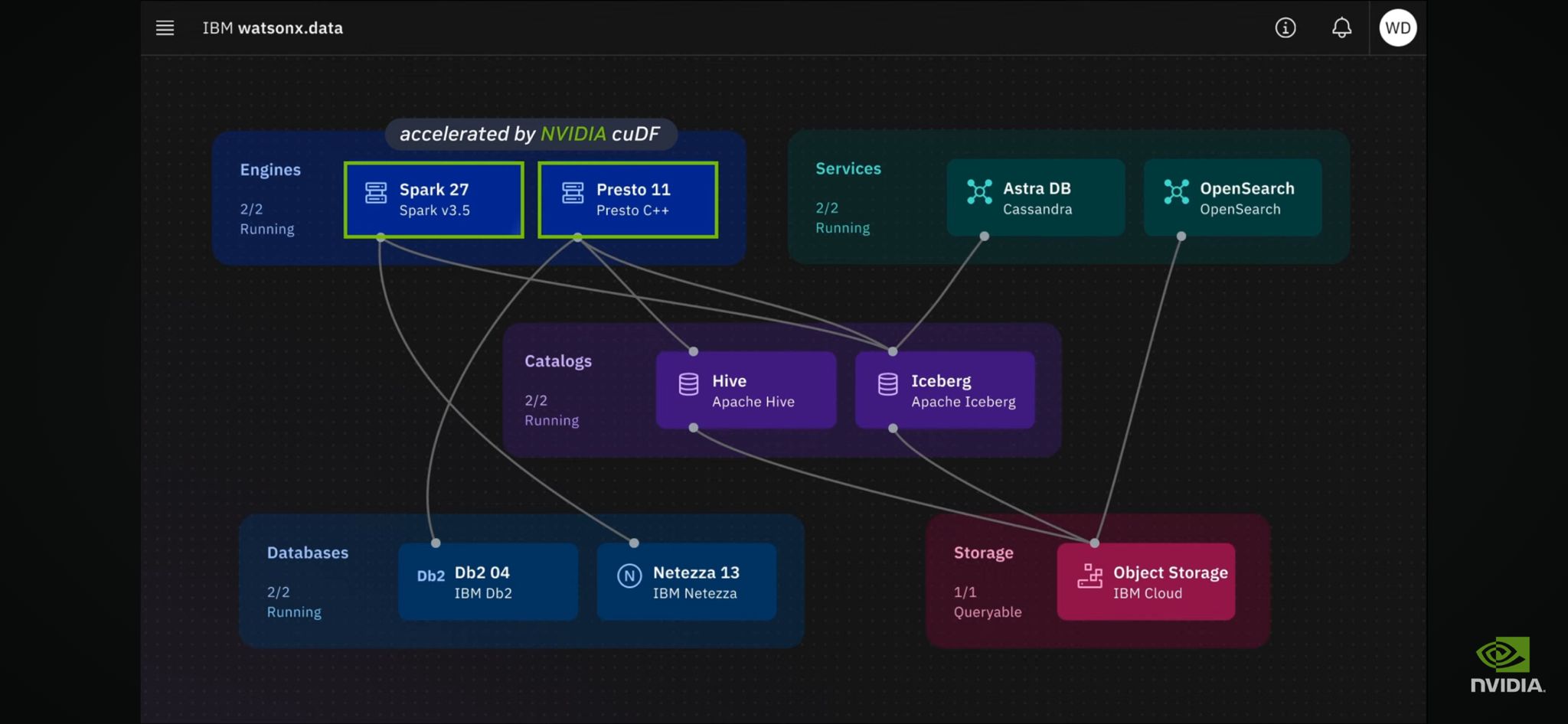Click the OpenSearch service icon

(x=1176, y=191)
